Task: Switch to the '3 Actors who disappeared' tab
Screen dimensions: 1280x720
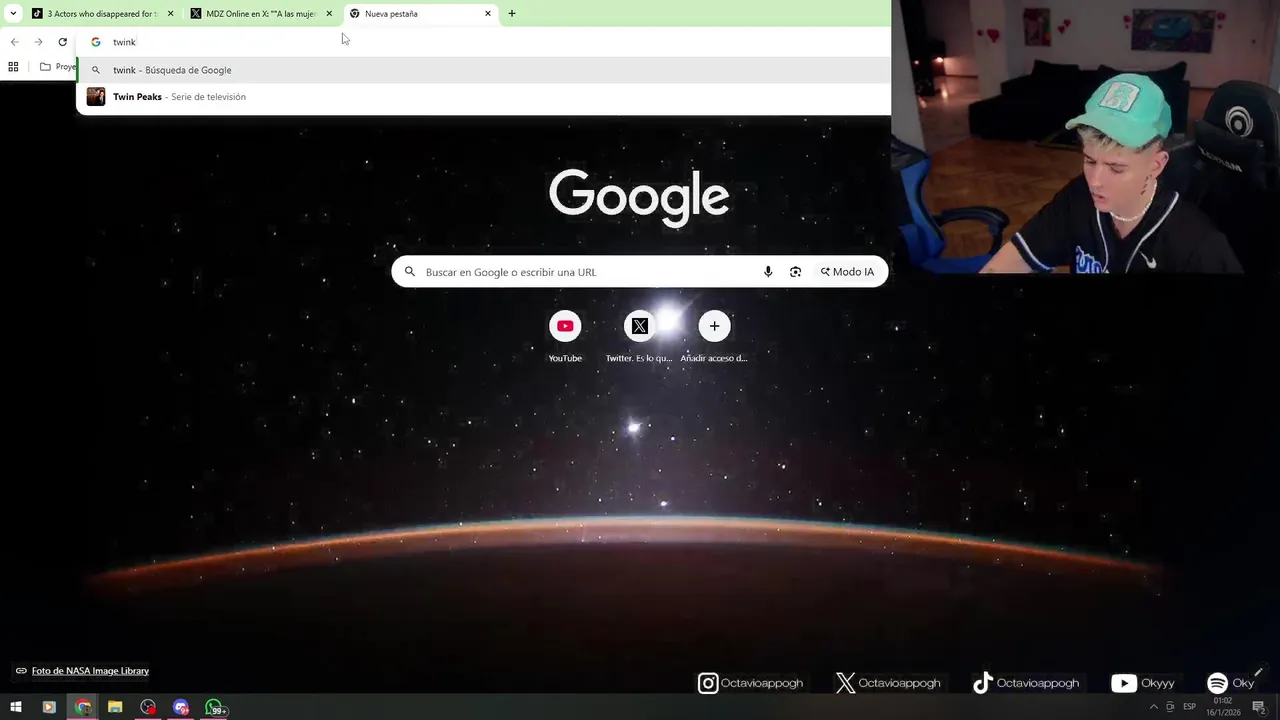Action: (101, 13)
